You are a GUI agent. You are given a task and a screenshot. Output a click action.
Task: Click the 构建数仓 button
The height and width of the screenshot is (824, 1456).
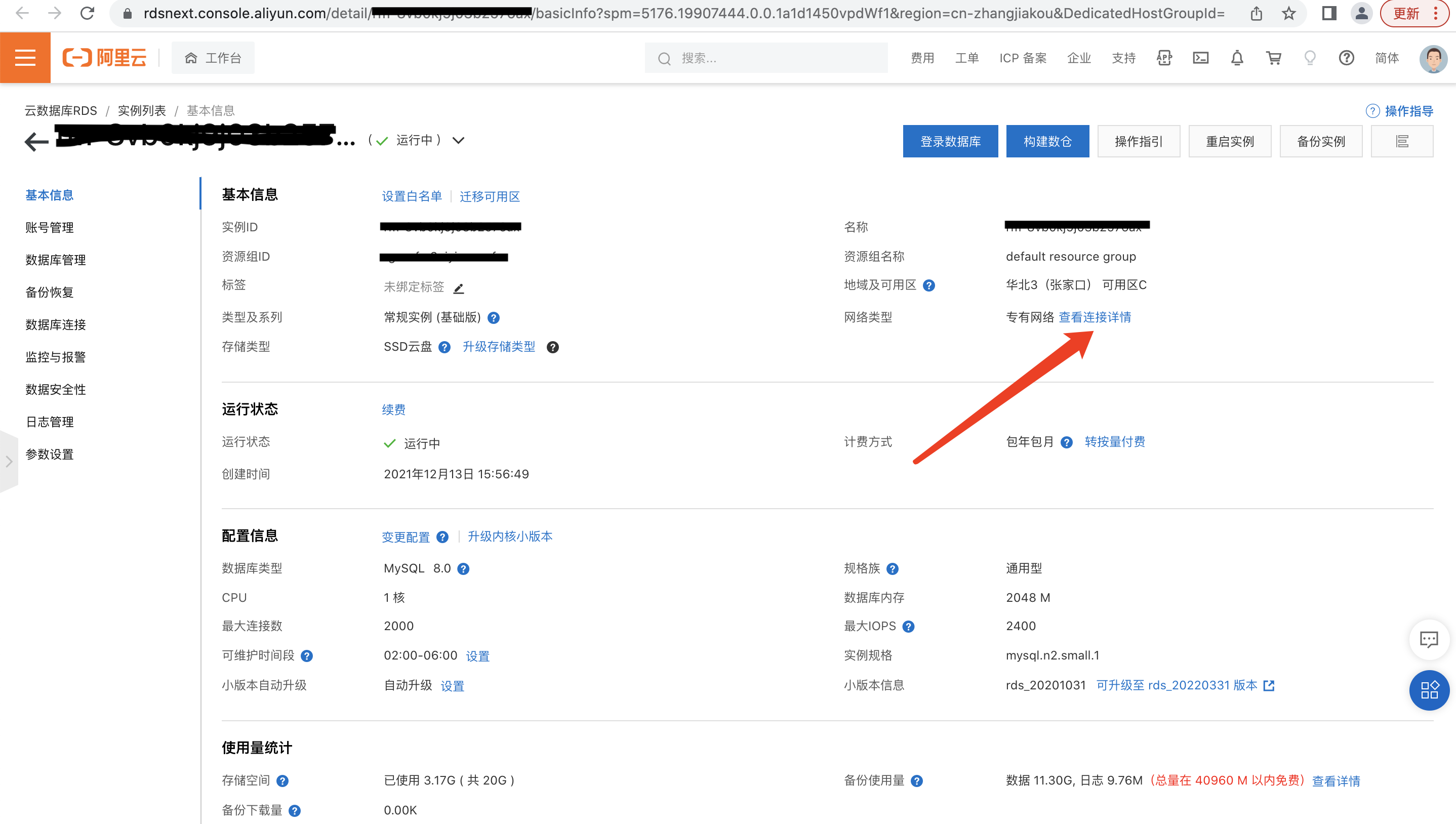point(1047,141)
